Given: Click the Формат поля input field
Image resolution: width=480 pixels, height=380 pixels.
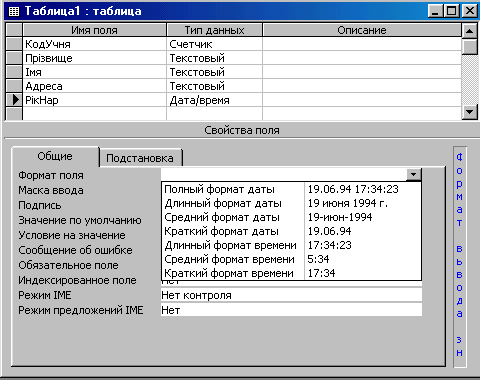Looking at the screenshot, I should pyautogui.click(x=284, y=174).
